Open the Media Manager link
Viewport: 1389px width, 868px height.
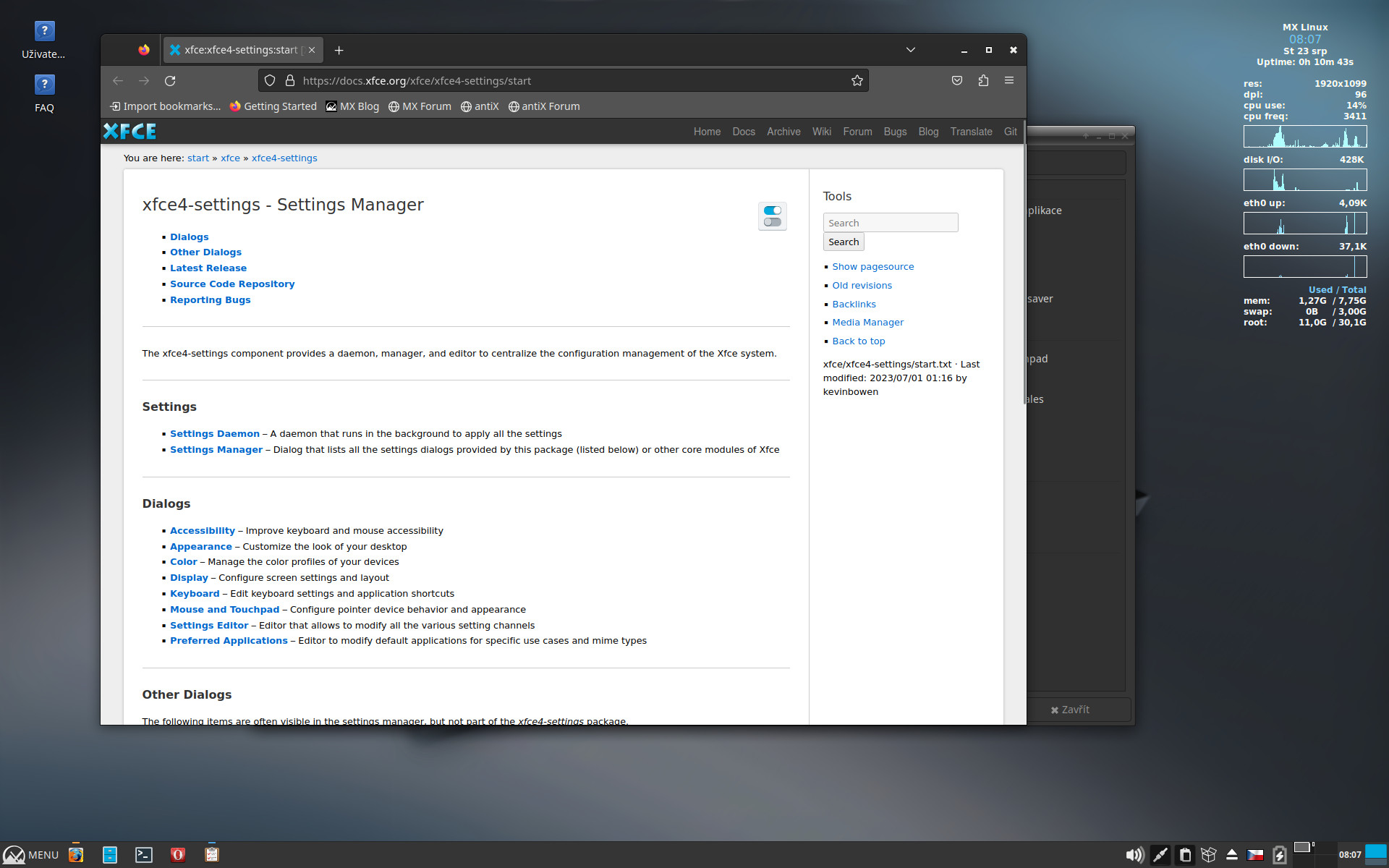click(867, 323)
